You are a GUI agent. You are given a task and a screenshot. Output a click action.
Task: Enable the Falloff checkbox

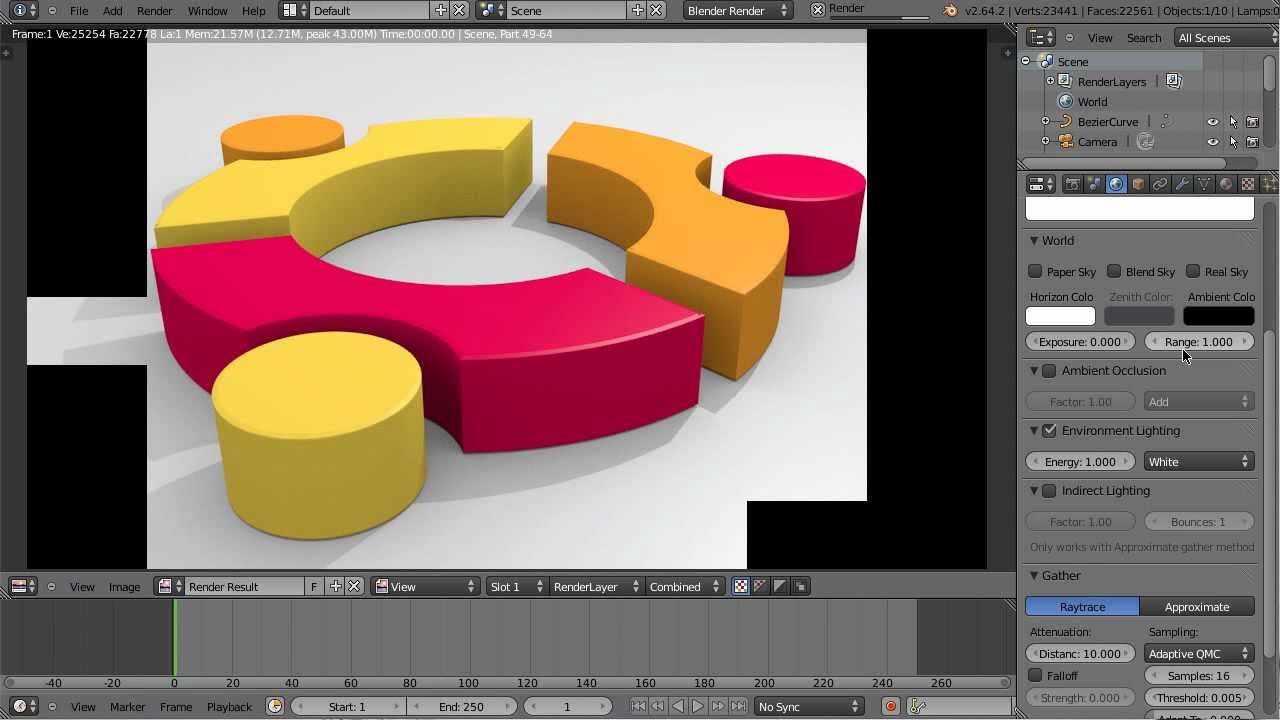pyautogui.click(x=1035, y=675)
